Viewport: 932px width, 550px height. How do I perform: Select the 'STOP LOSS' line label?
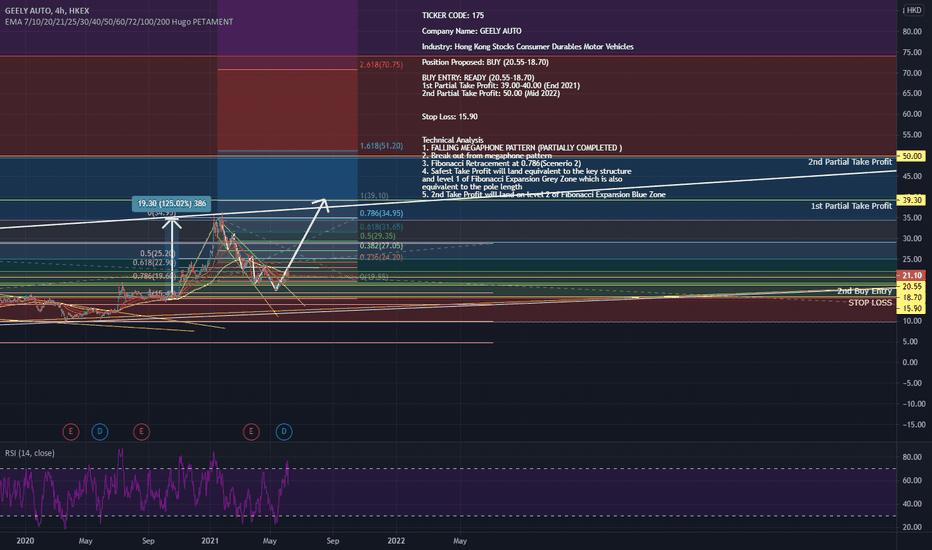pos(870,303)
